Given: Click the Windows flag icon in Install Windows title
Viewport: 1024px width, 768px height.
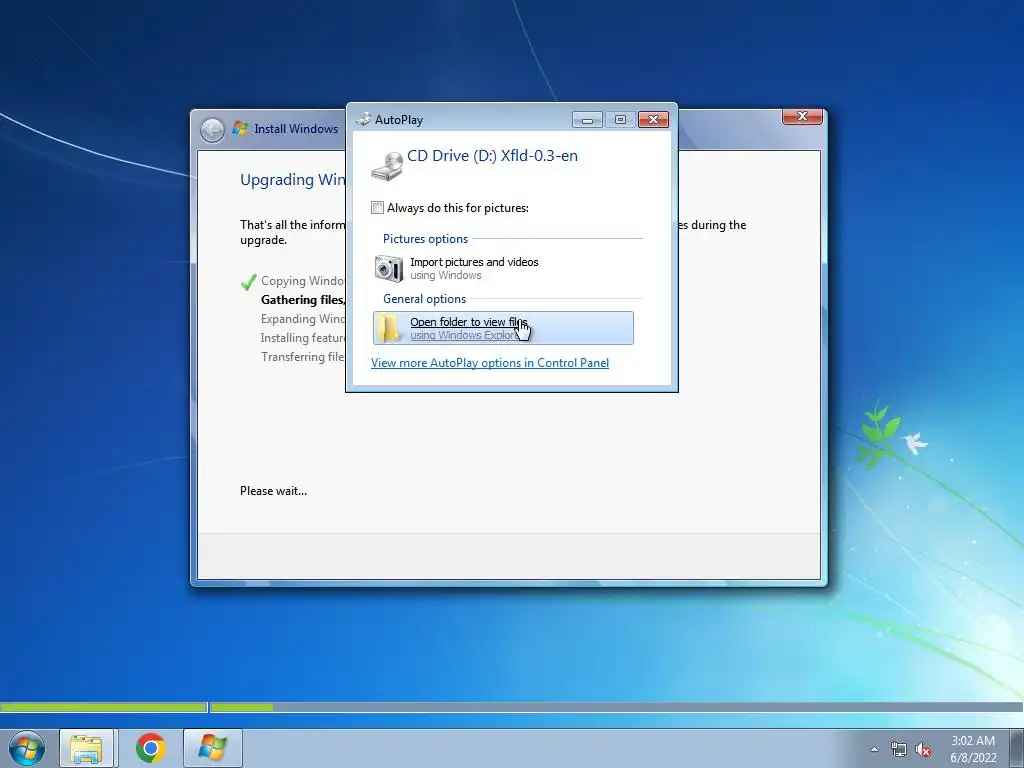Looking at the screenshot, I should click(240, 128).
